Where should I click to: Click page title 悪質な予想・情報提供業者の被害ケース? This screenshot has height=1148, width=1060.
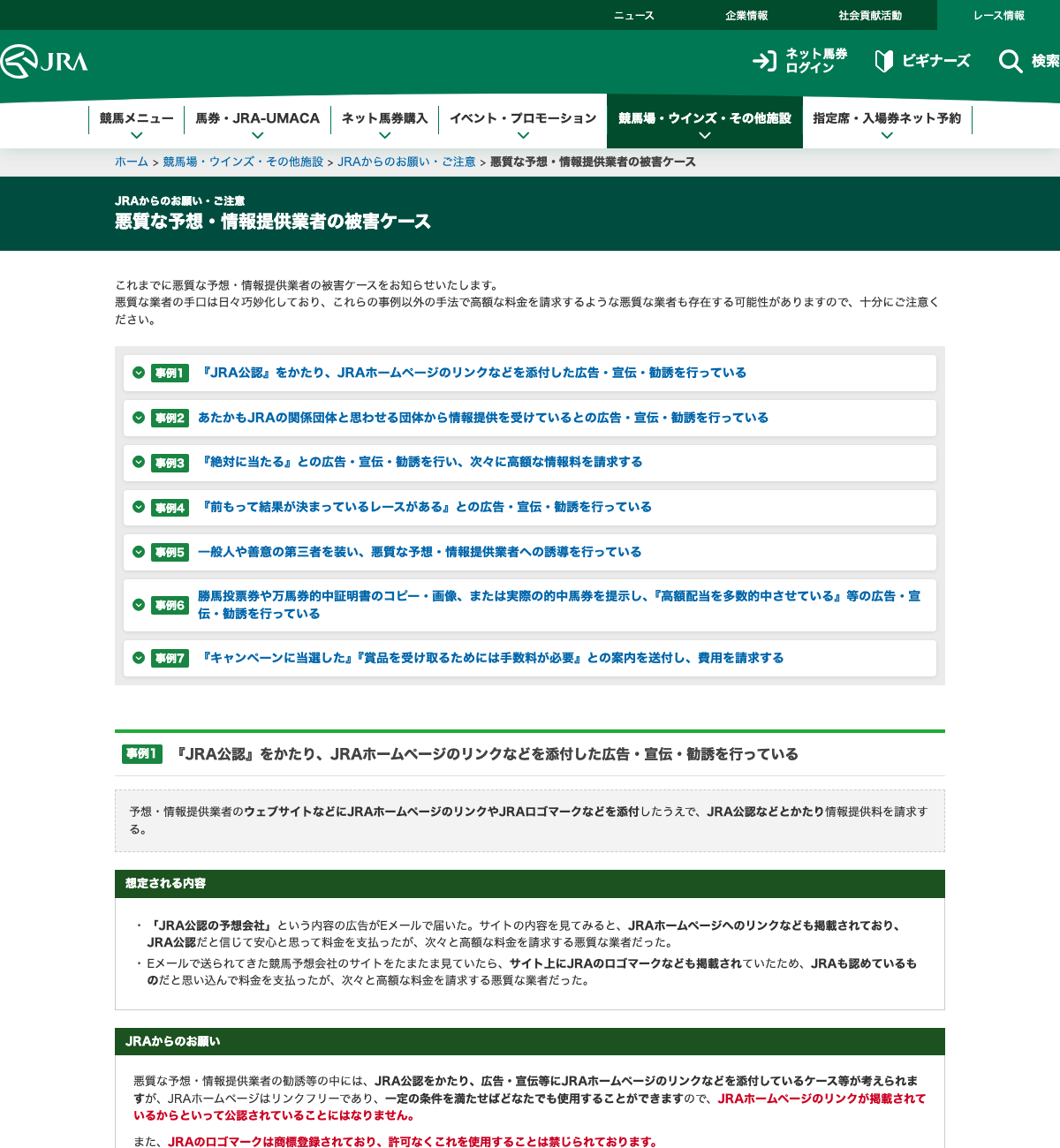pyautogui.click(x=273, y=222)
